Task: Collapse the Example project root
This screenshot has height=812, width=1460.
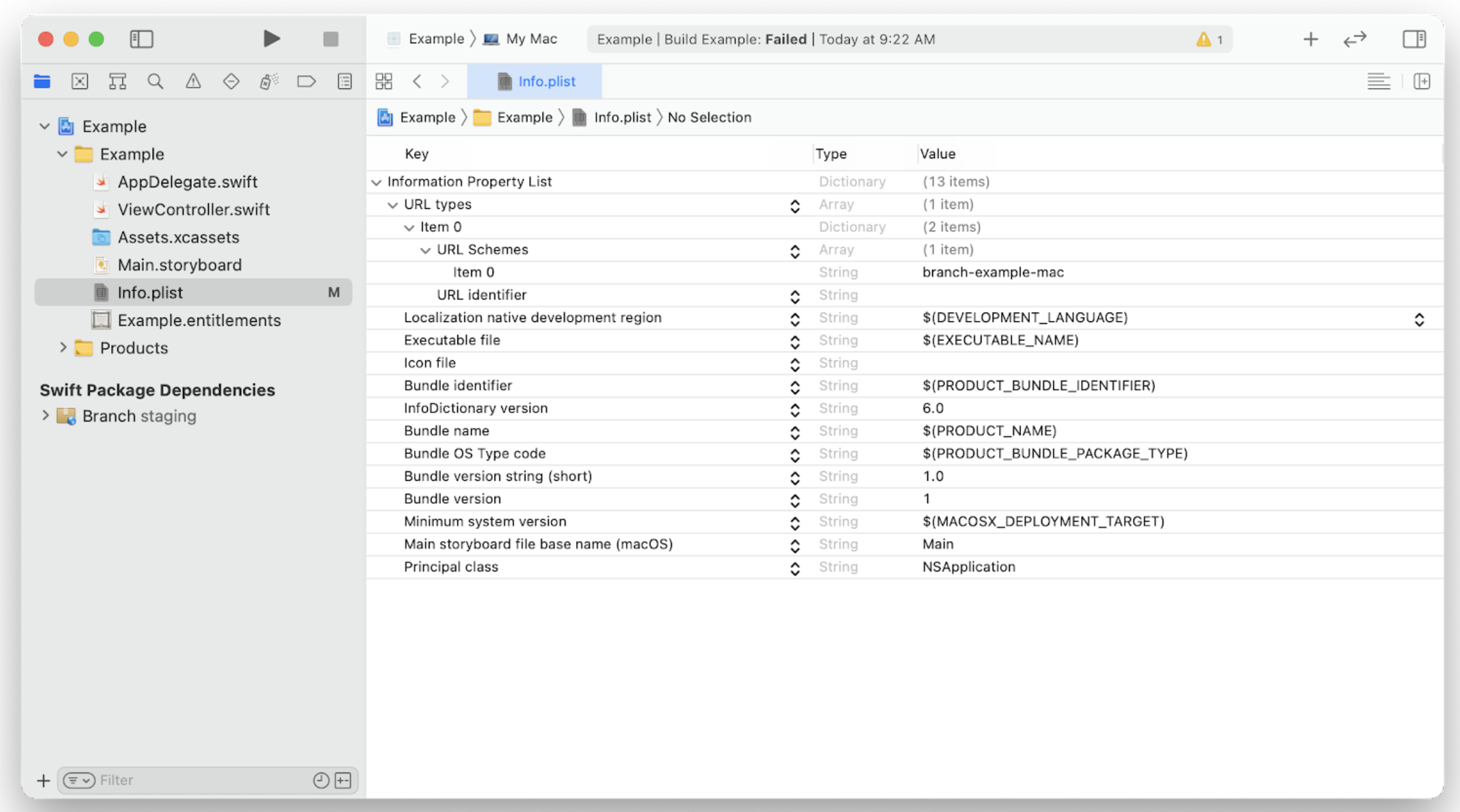Action: (45, 126)
